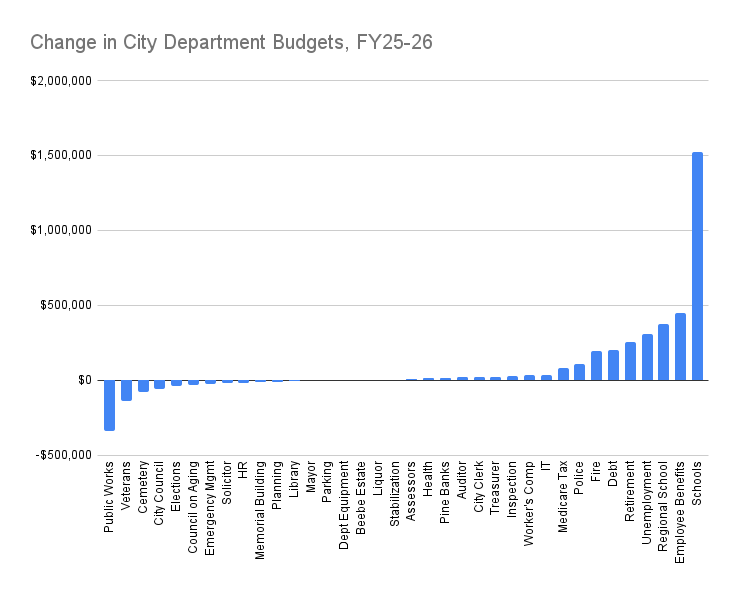Viewport: 738px width, 594px height.
Task: Select the Medicare Tax bar
Action: click(x=563, y=374)
